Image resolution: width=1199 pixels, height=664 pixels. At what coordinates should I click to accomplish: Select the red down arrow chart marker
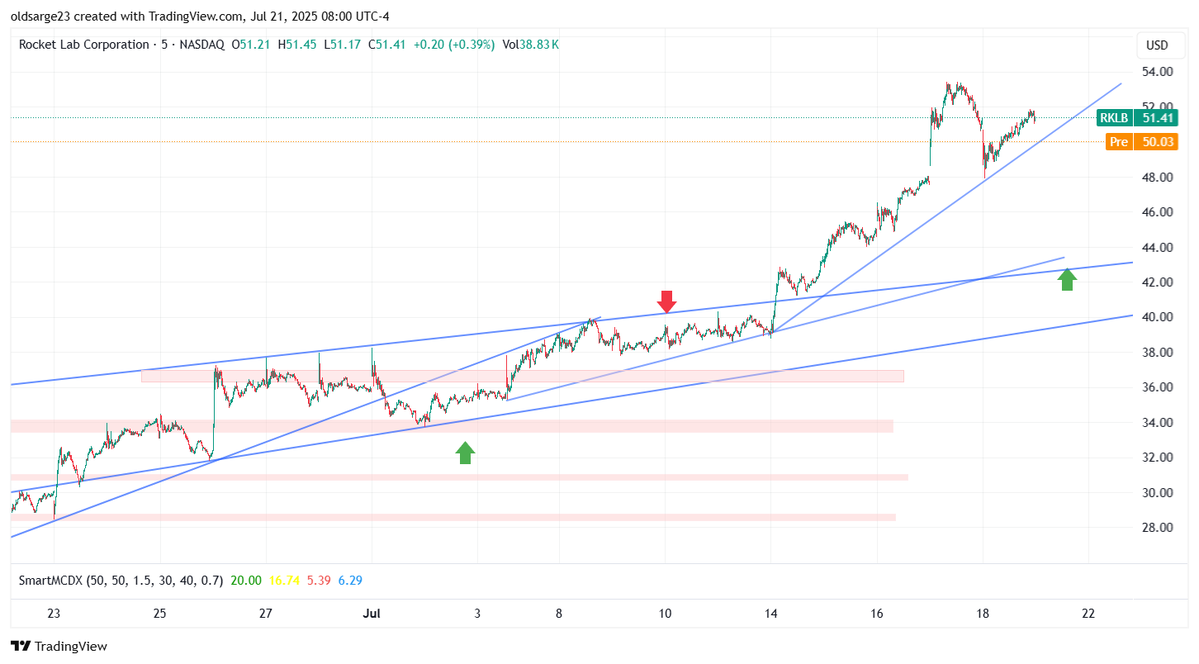[667, 301]
